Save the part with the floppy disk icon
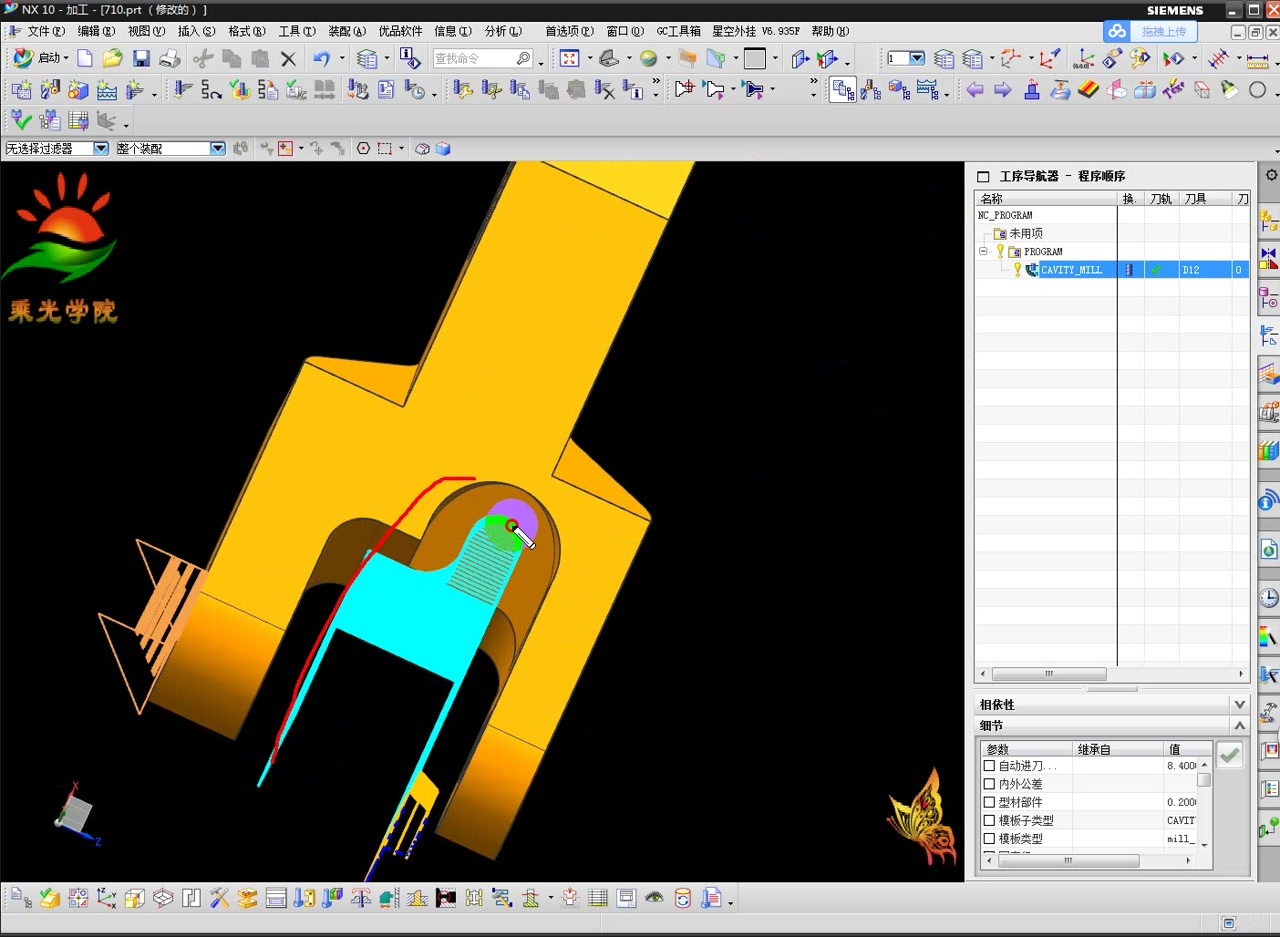 pyautogui.click(x=141, y=58)
